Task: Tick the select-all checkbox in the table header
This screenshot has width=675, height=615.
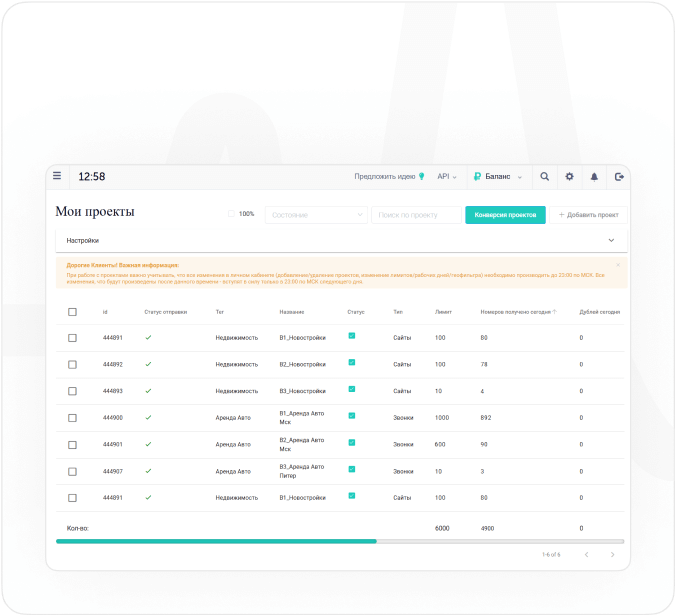Action: 72,312
